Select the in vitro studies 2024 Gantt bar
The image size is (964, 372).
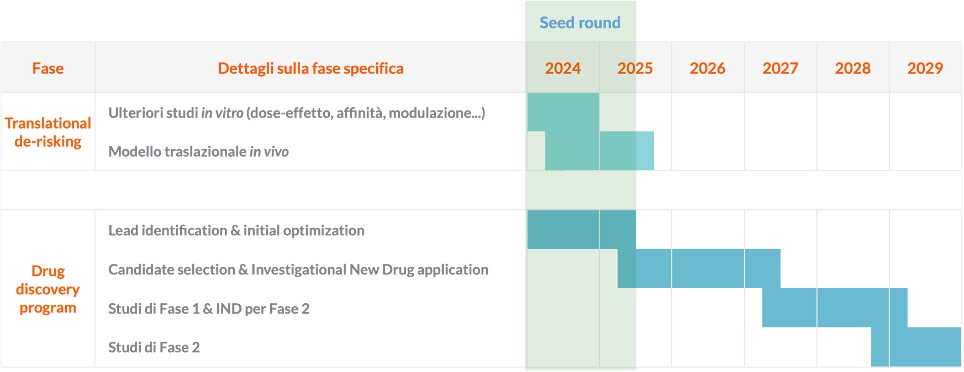tap(563, 112)
